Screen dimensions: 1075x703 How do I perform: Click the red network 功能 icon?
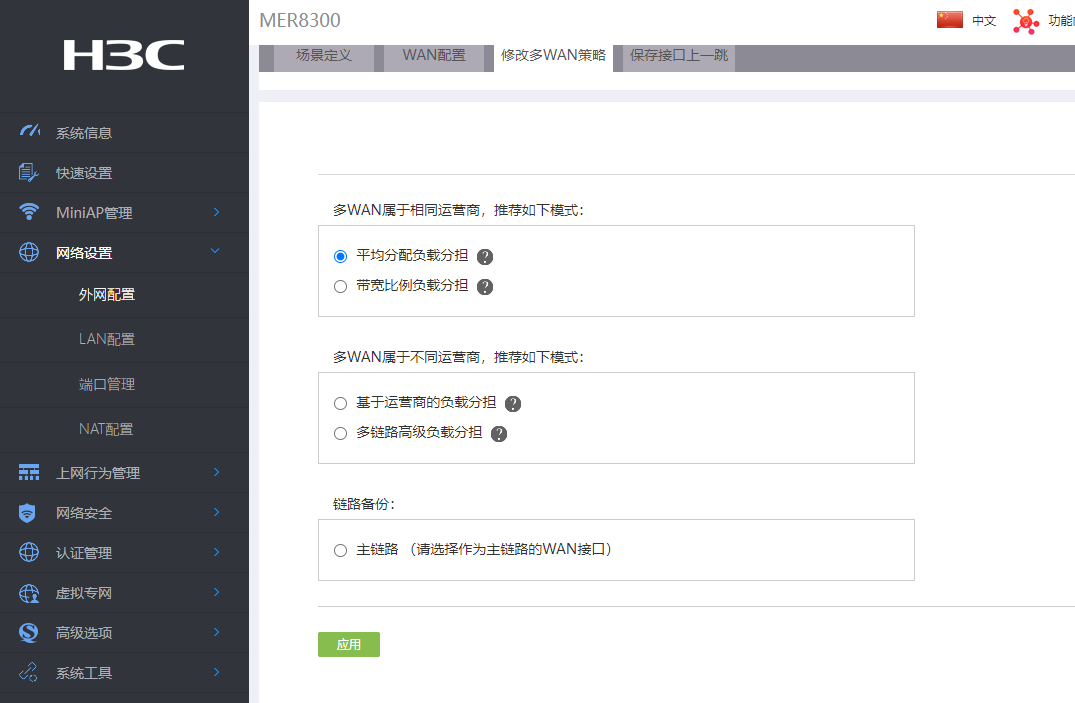(1026, 21)
